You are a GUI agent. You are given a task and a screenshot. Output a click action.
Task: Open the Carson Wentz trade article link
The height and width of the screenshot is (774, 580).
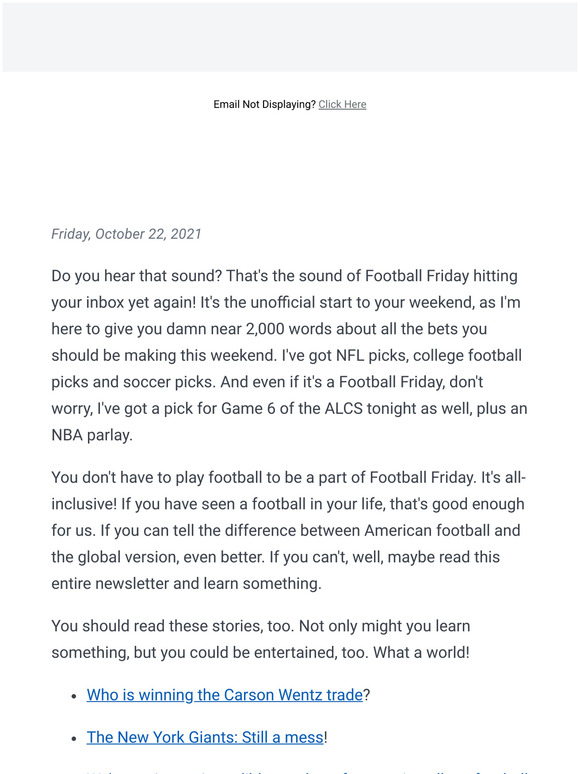pyautogui.click(x=225, y=695)
